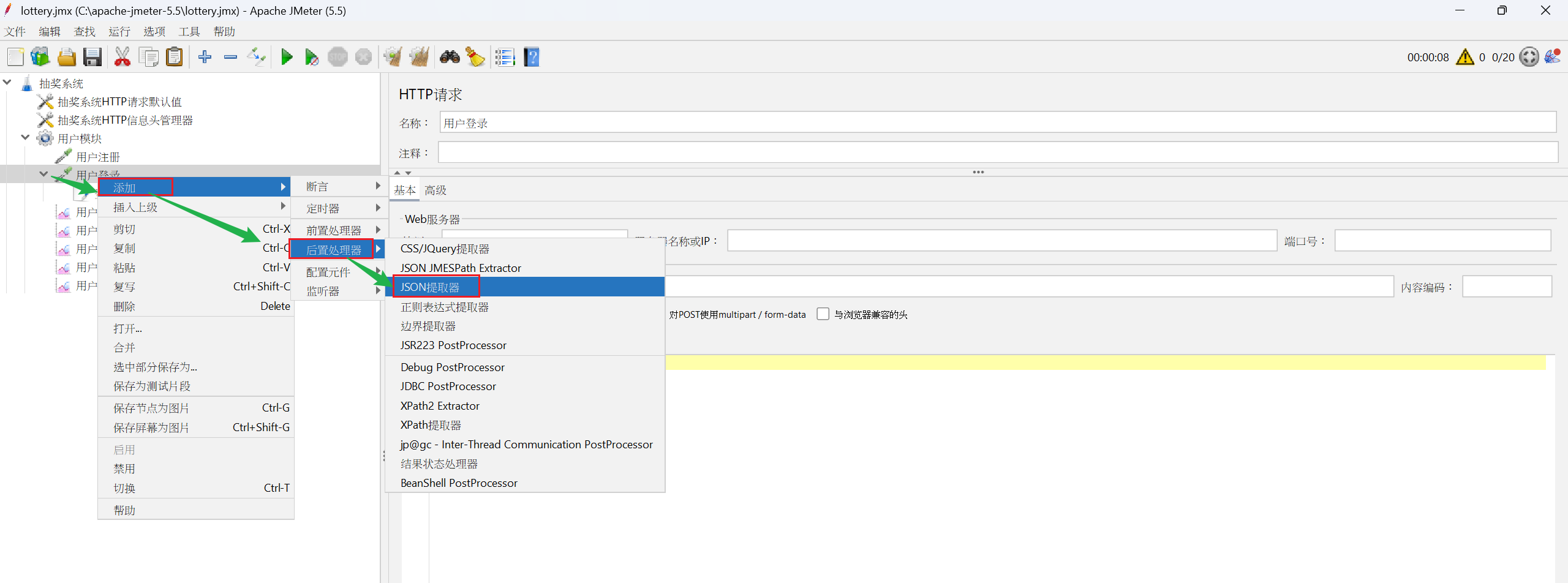
Task: Collapse the 抽奖系统 test plan node
Action: point(7,82)
